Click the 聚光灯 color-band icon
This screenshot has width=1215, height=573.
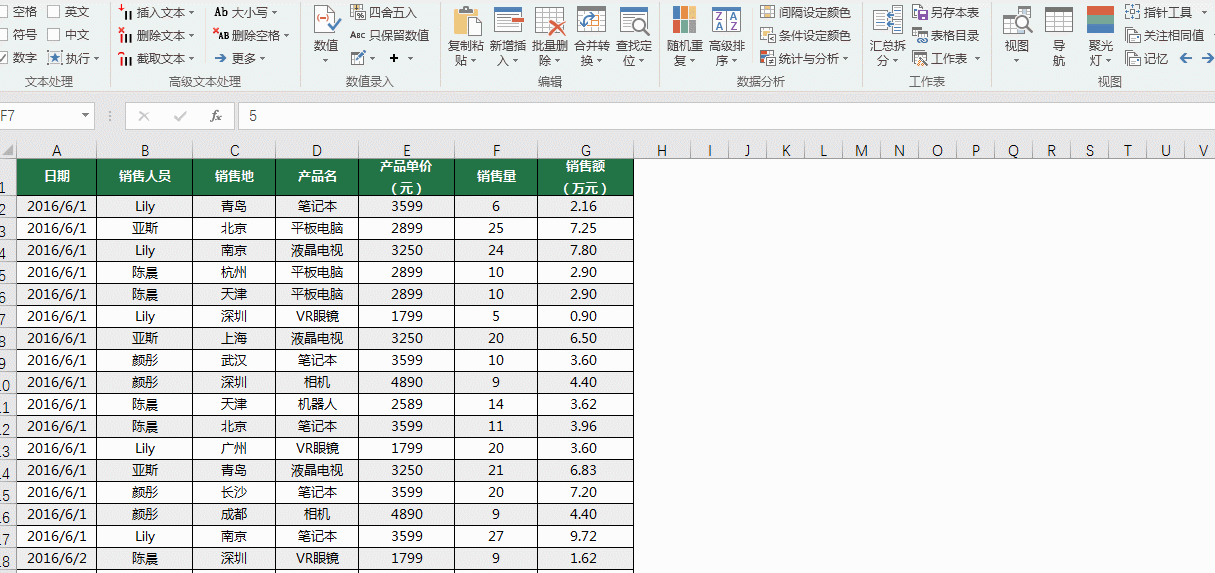tap(1101, 20)
